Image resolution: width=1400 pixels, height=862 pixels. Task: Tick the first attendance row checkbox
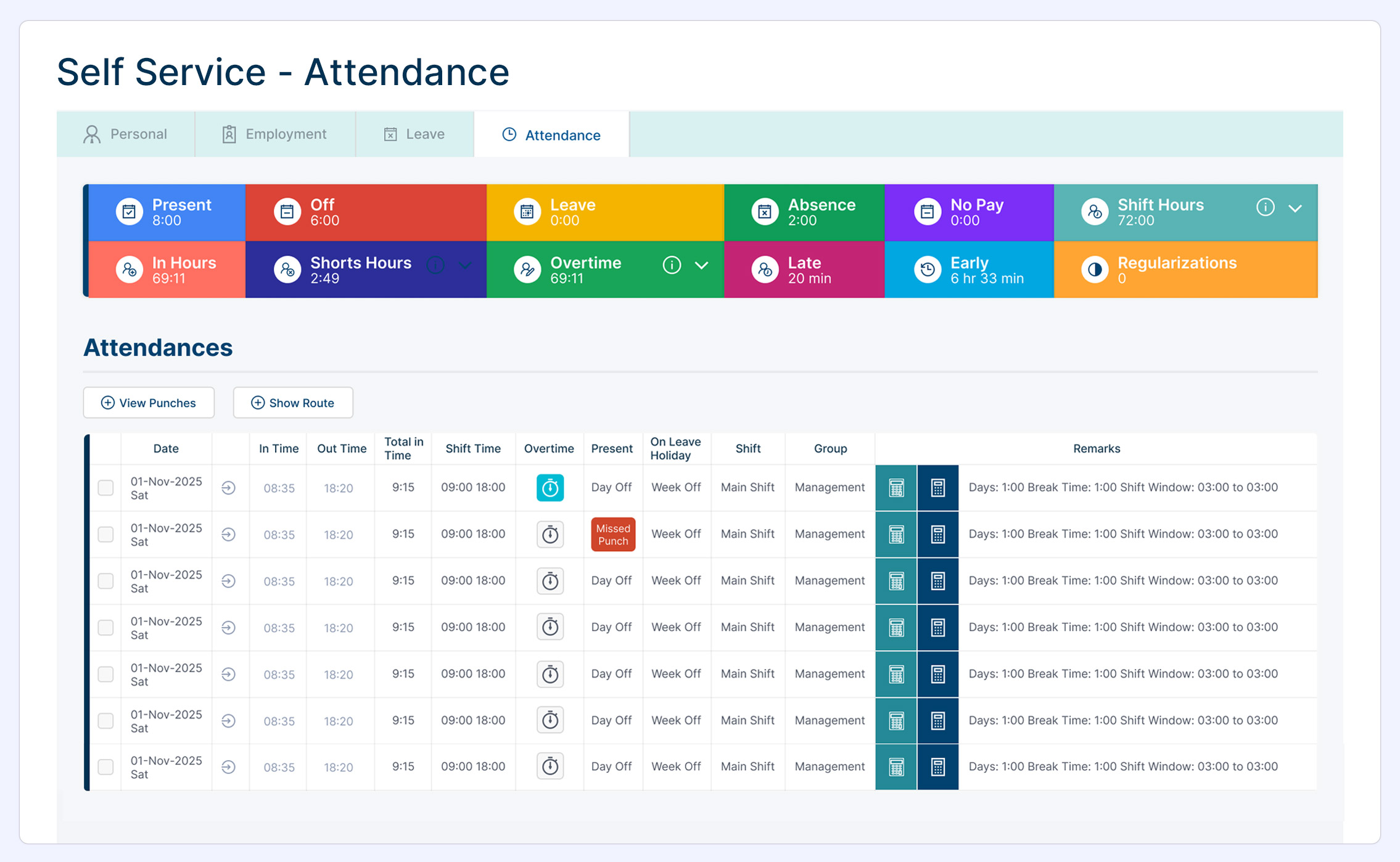[106, 488]
